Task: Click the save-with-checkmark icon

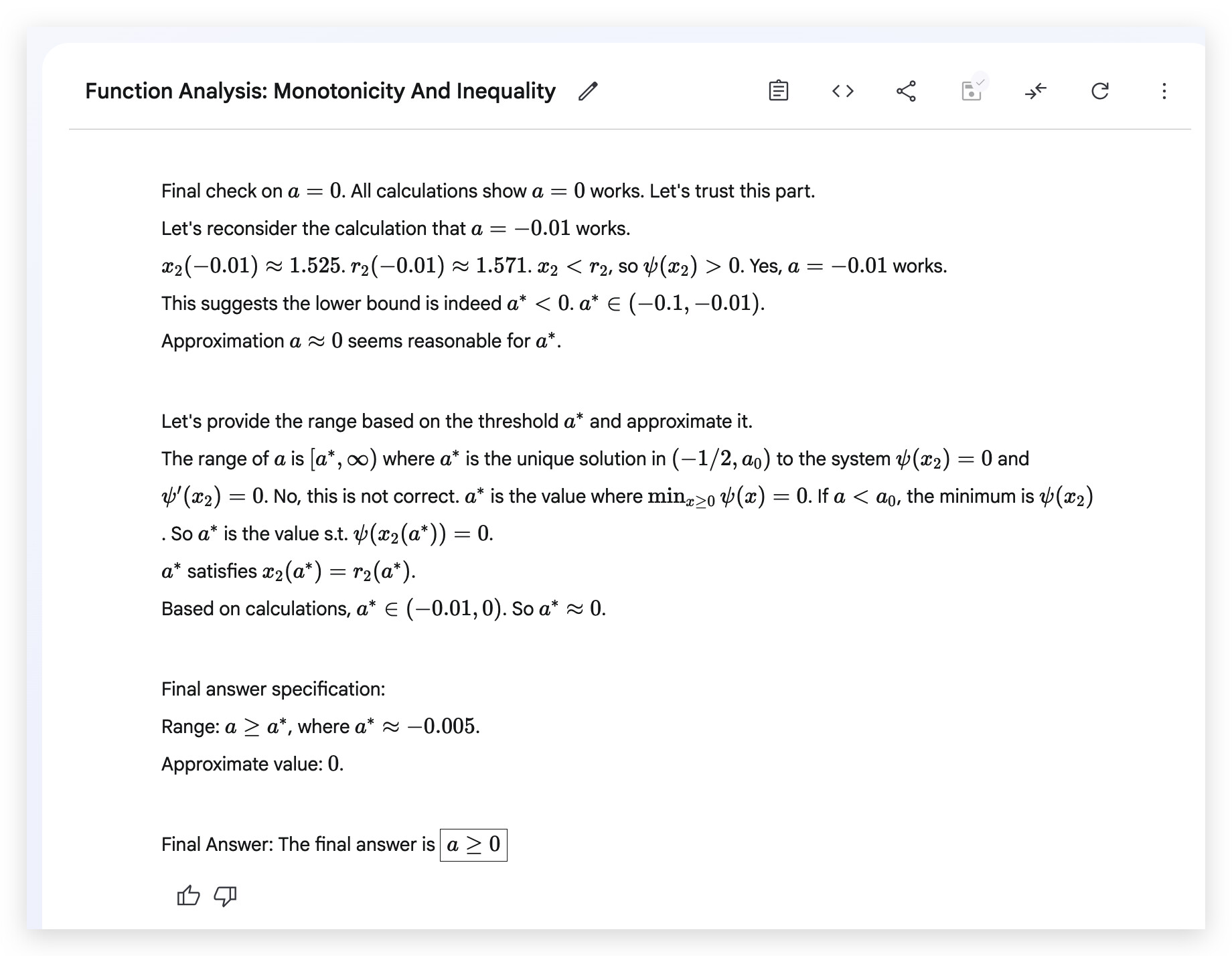Action: pos(972,89)
